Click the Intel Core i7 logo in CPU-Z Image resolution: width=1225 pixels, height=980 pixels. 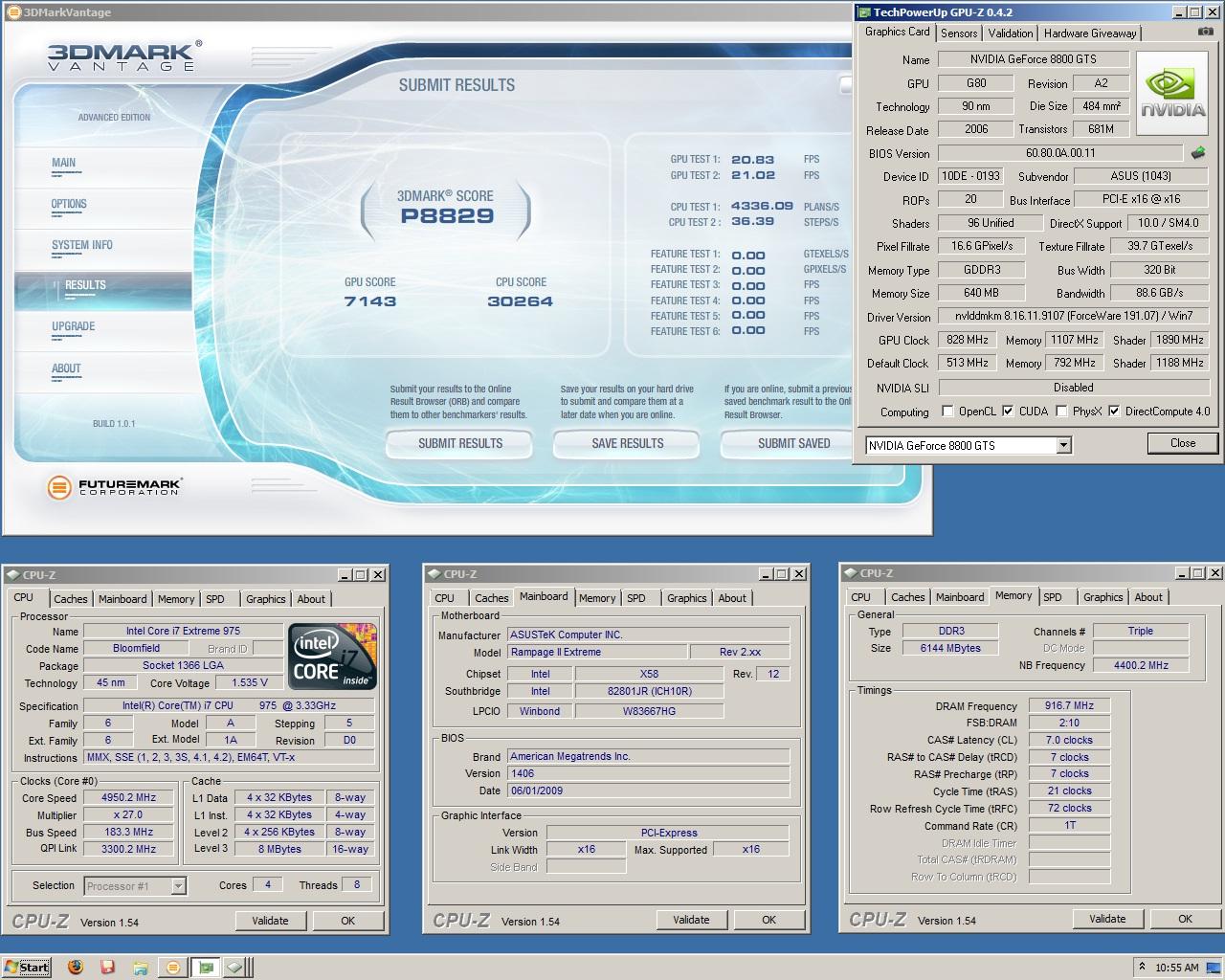(x=331, y=656)
